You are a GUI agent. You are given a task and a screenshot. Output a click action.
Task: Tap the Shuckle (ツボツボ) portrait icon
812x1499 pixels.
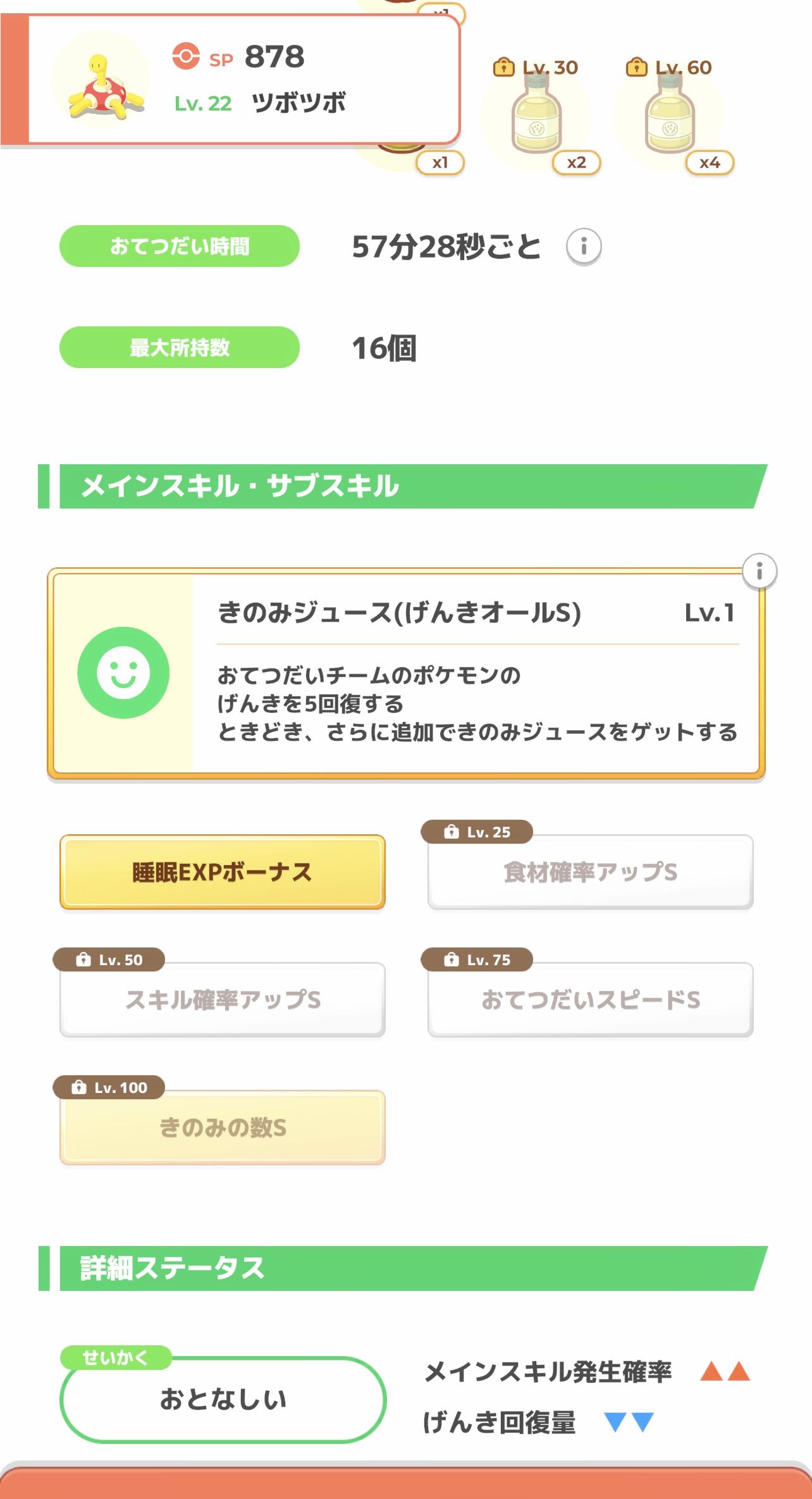coord(101,82)
